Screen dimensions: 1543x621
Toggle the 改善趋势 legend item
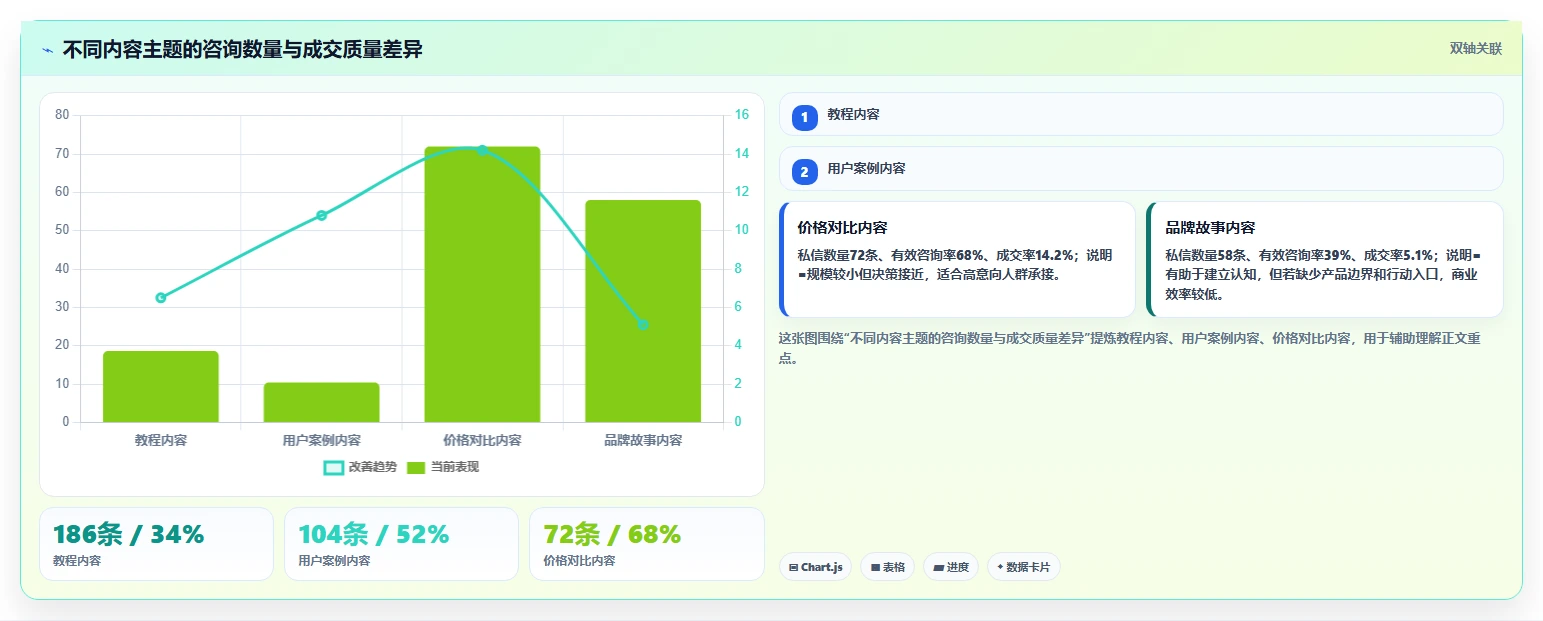(360, 467)
